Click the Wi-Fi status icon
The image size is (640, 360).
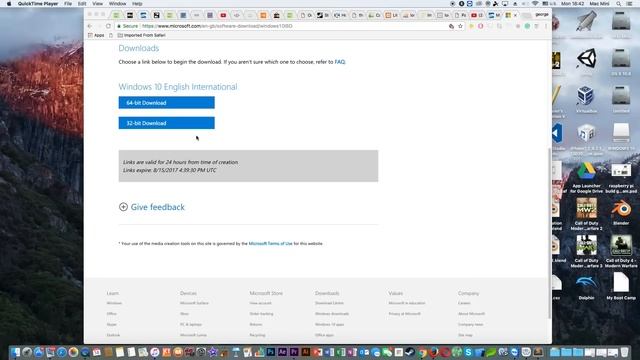coord(535,4)
